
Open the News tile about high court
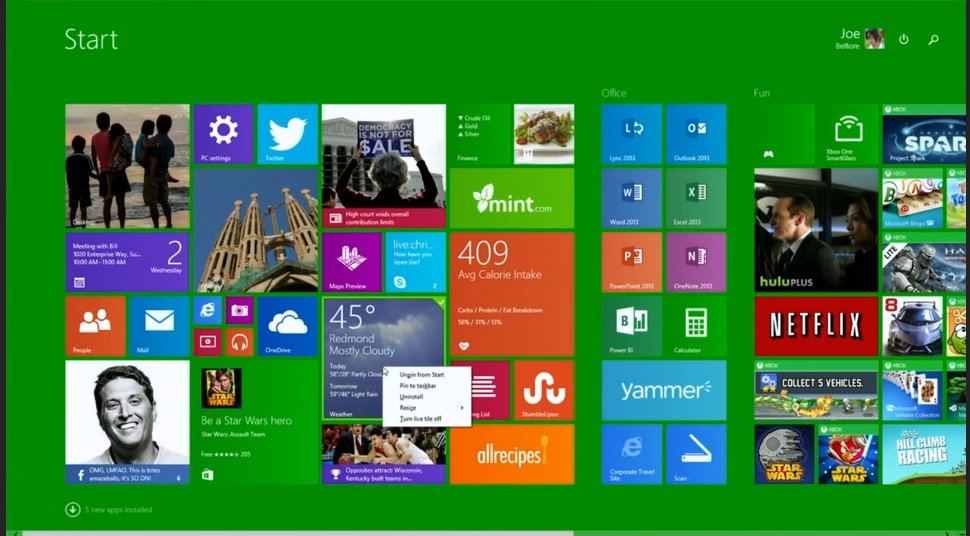coord(384,166)
